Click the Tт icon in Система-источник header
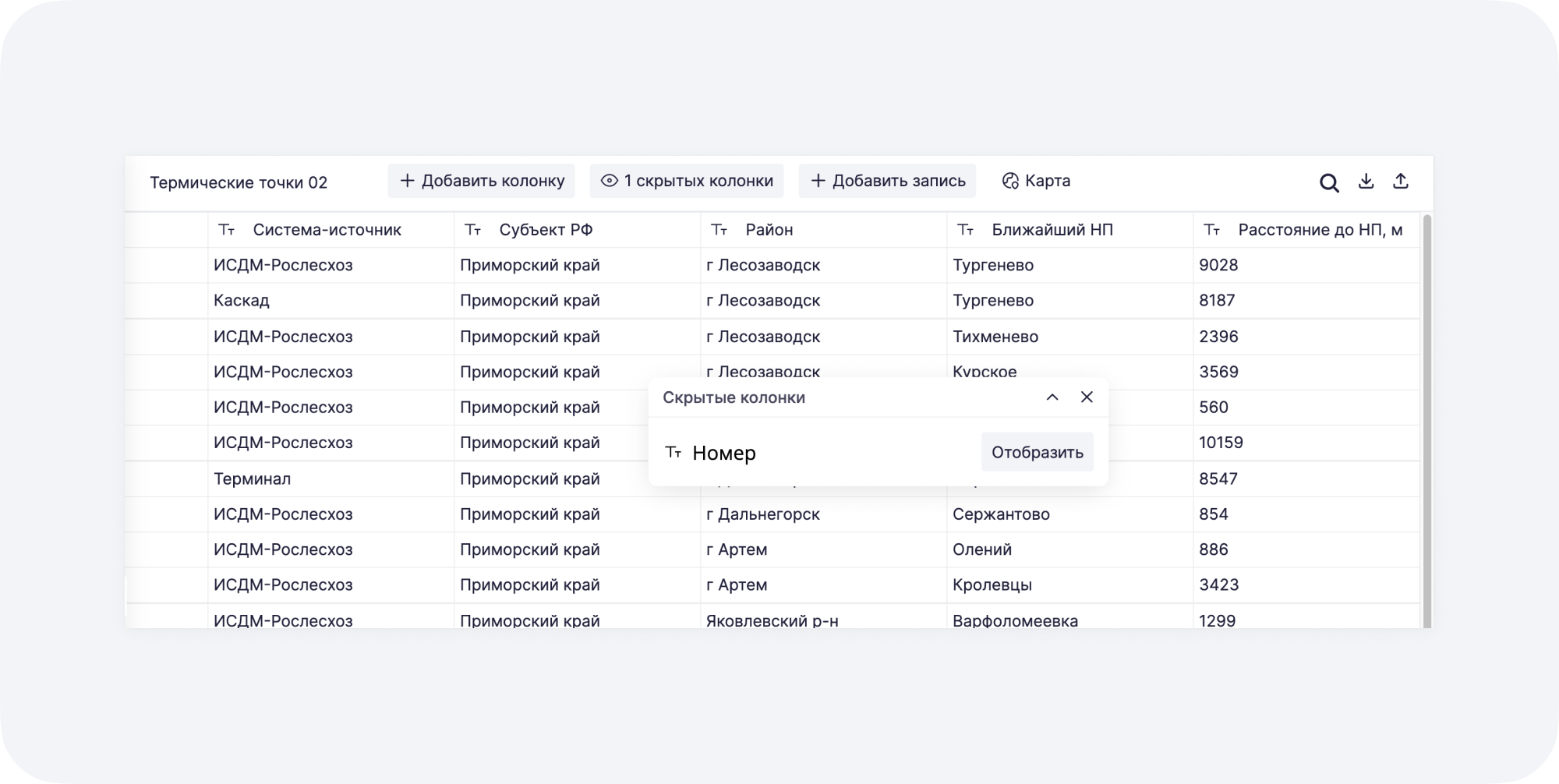Viewport: 1559px width, 784px height. tap(227, 230)
